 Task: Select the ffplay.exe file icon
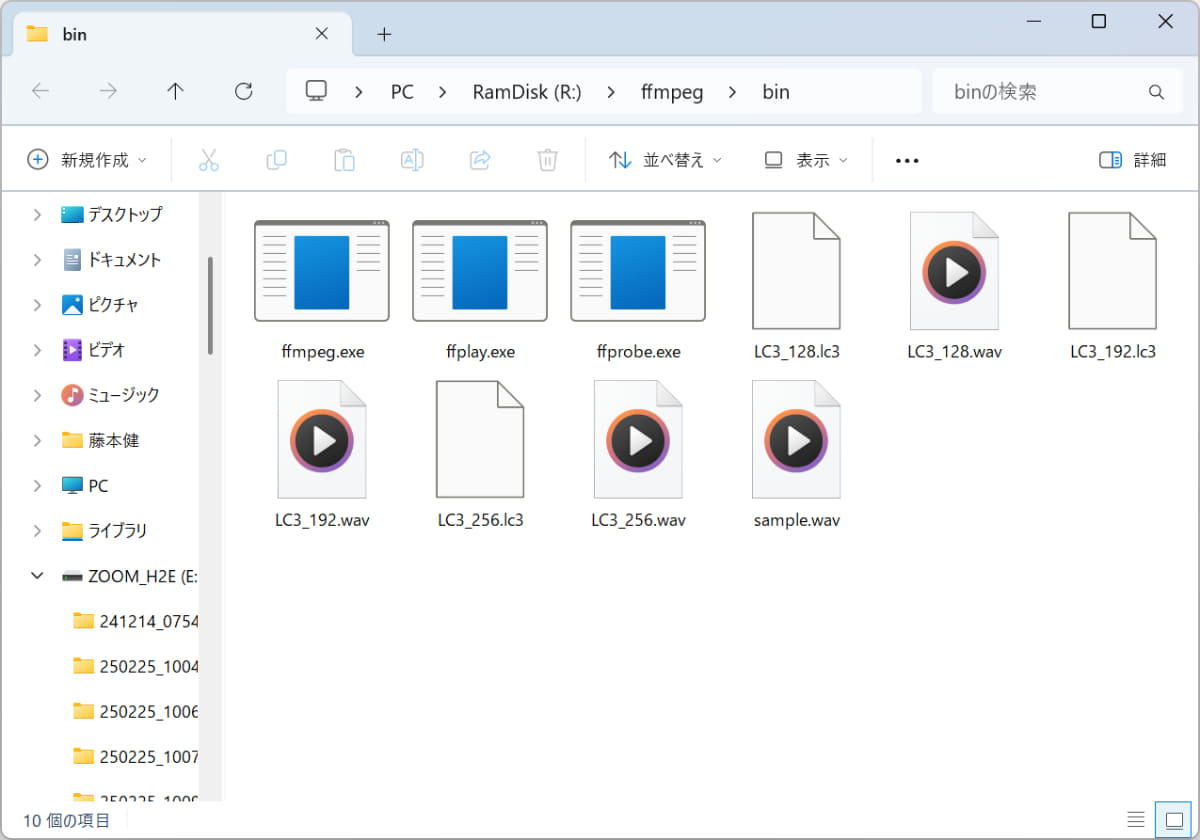[480, 271]
